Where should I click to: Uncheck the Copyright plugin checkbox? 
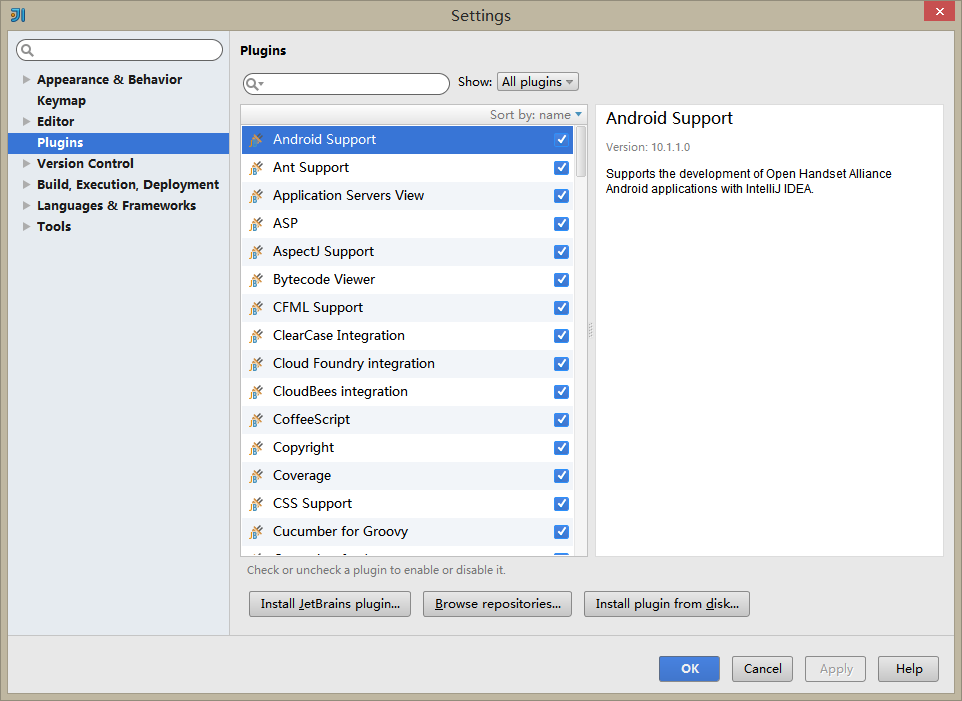point(561,448)
